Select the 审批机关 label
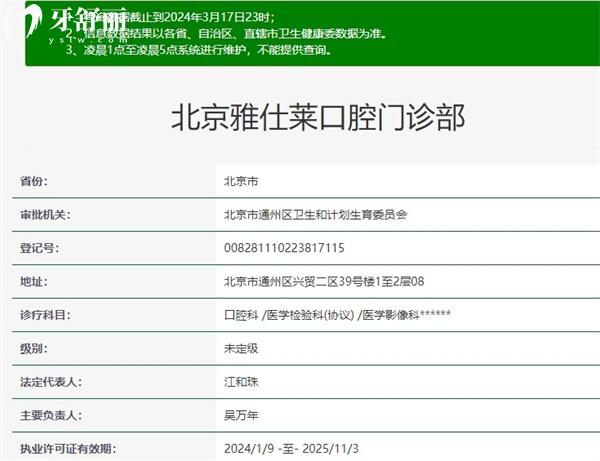 tap(45, 215)
